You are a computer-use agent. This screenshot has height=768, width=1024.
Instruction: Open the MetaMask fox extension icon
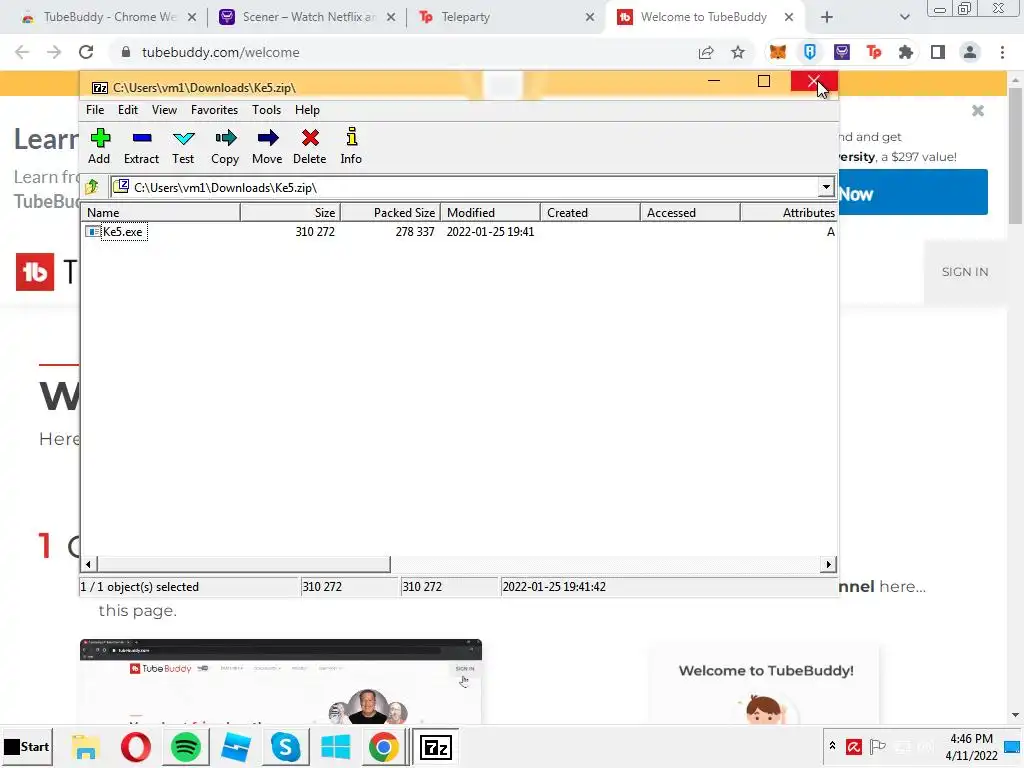click(777, 52)
